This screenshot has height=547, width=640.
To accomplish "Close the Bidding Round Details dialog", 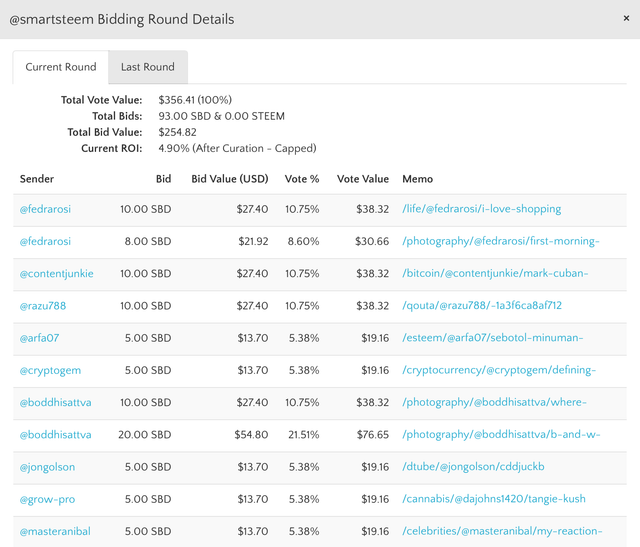I will pos(626,18).
